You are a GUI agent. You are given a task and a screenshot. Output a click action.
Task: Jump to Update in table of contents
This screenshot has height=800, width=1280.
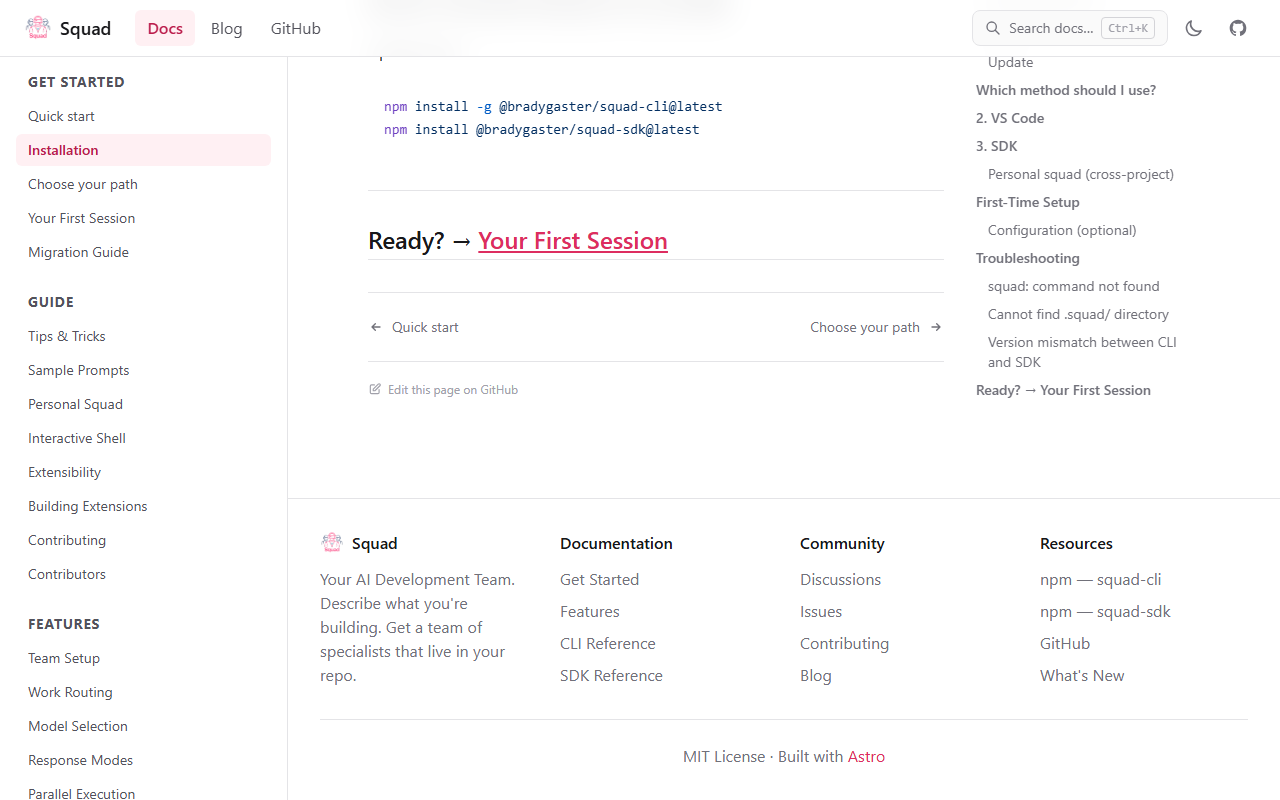point(1010,62)
